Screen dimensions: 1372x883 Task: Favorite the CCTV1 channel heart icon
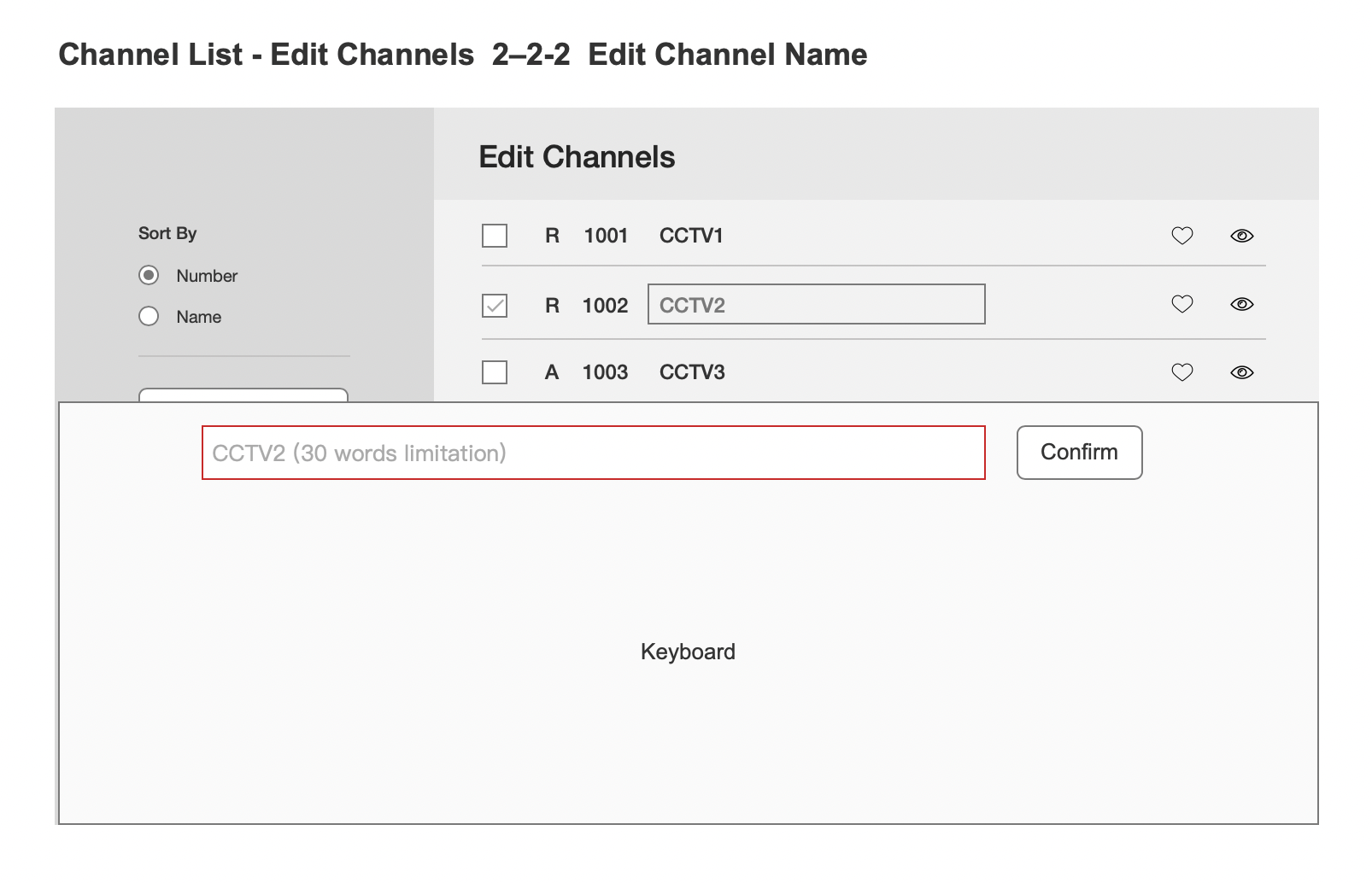point(1181,236)
